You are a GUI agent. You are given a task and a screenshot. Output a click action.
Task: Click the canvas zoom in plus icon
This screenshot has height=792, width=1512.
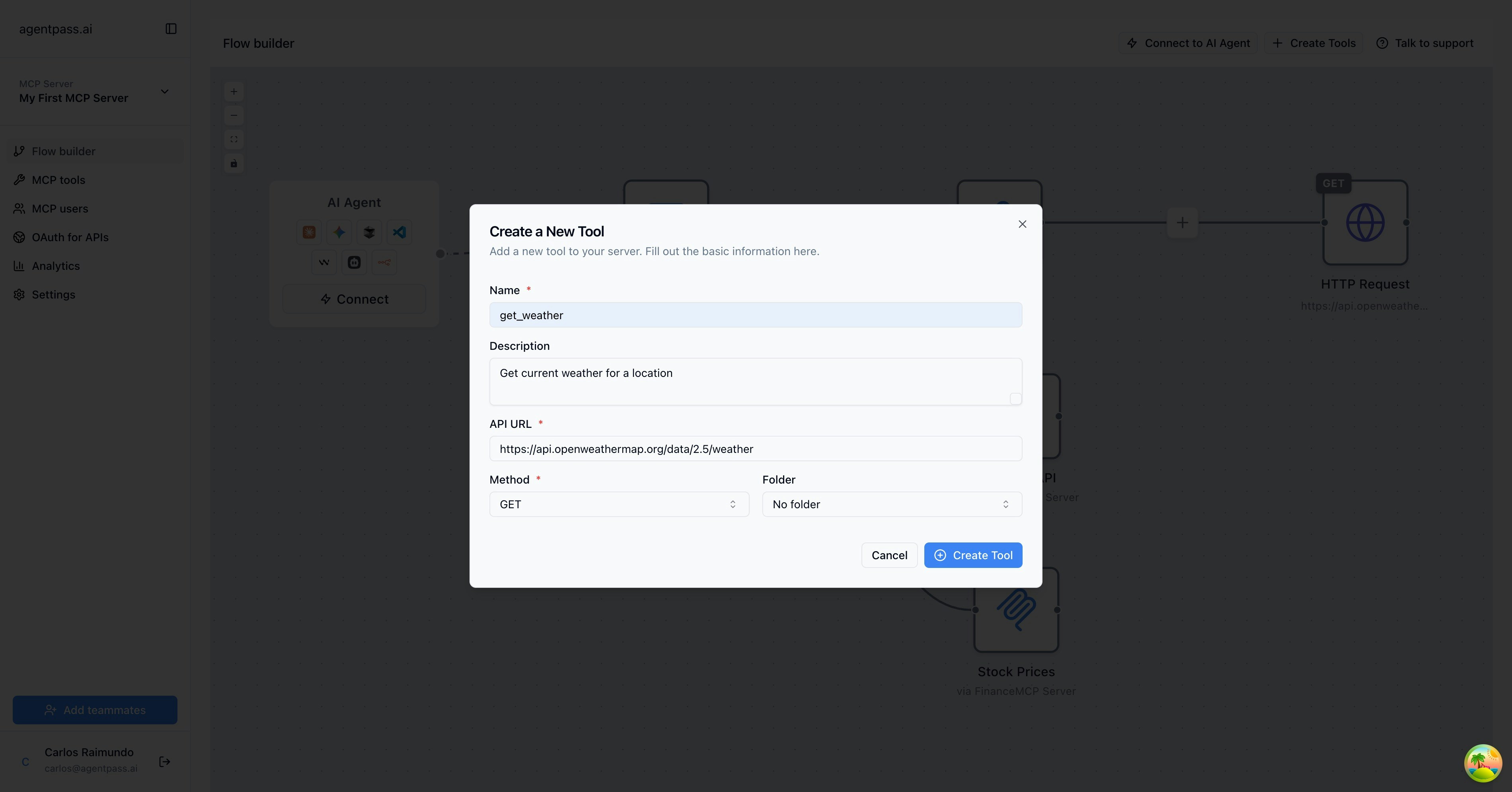(234, 92)
